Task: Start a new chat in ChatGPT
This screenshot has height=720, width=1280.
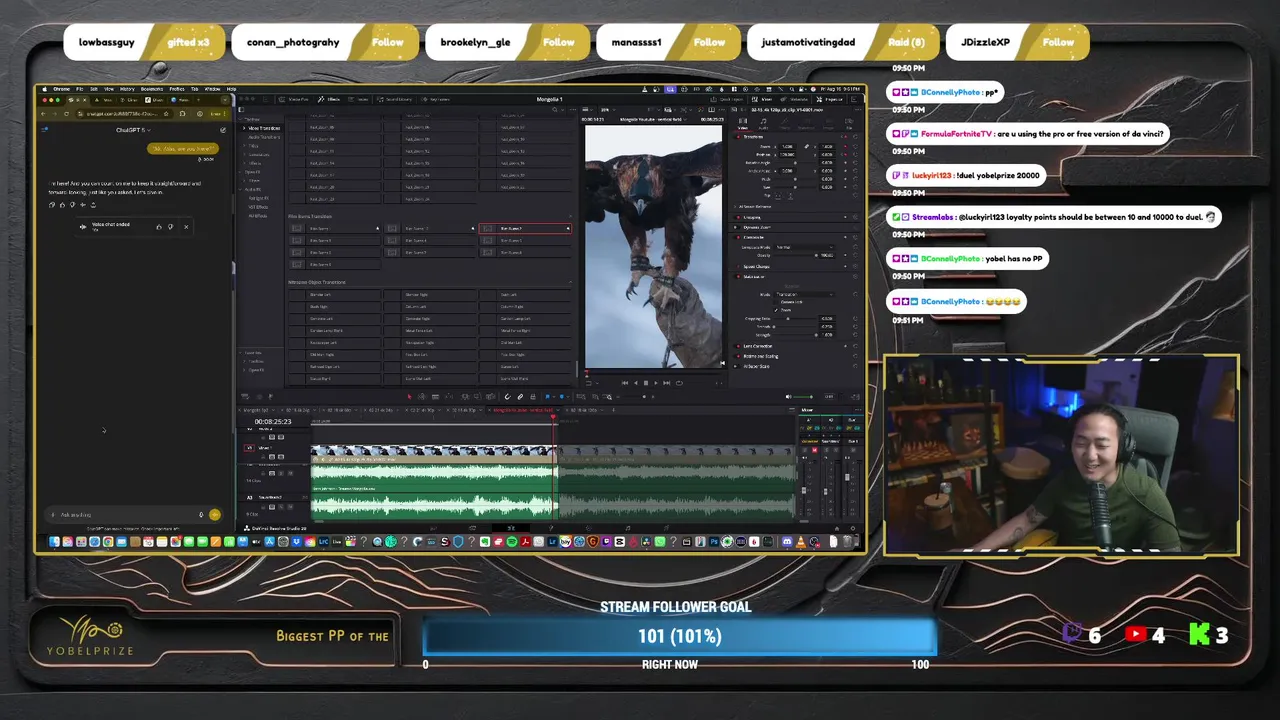Action: click(x=223, y=130)
